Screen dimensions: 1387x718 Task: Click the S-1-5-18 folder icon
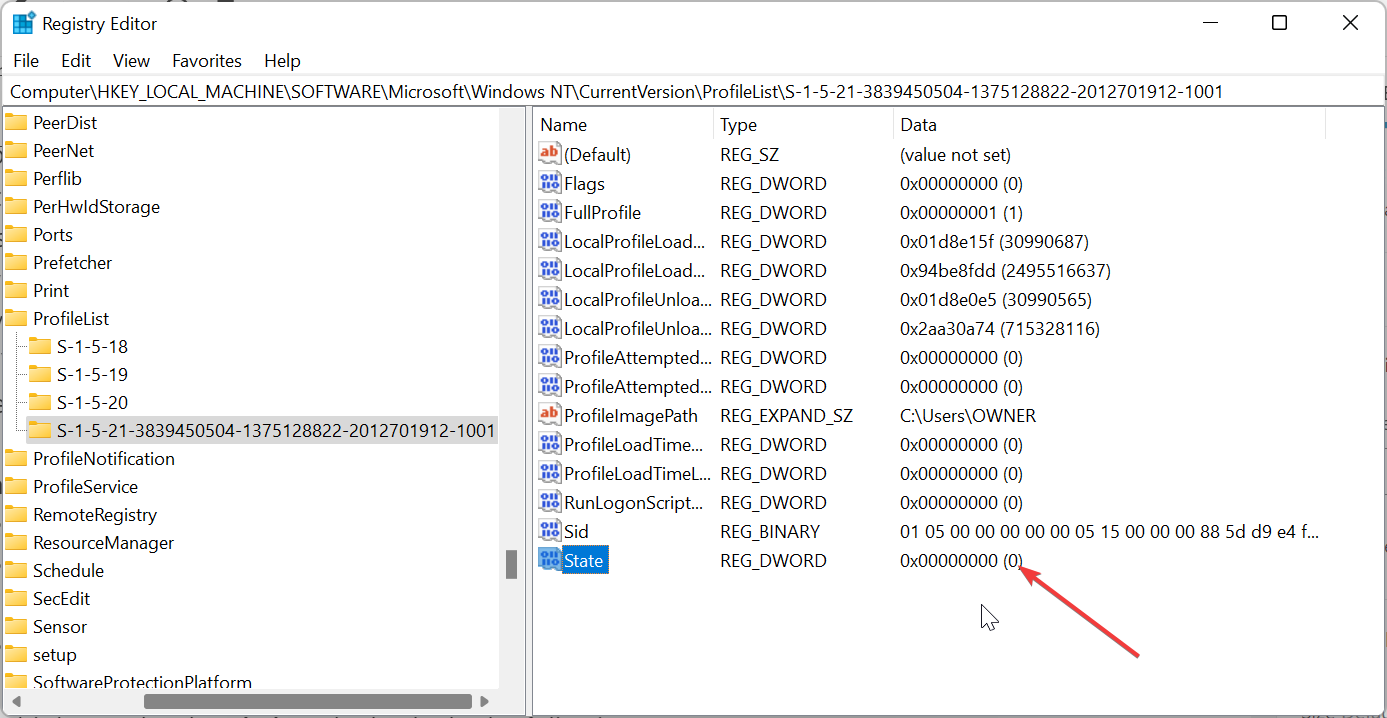pos(40,347)
